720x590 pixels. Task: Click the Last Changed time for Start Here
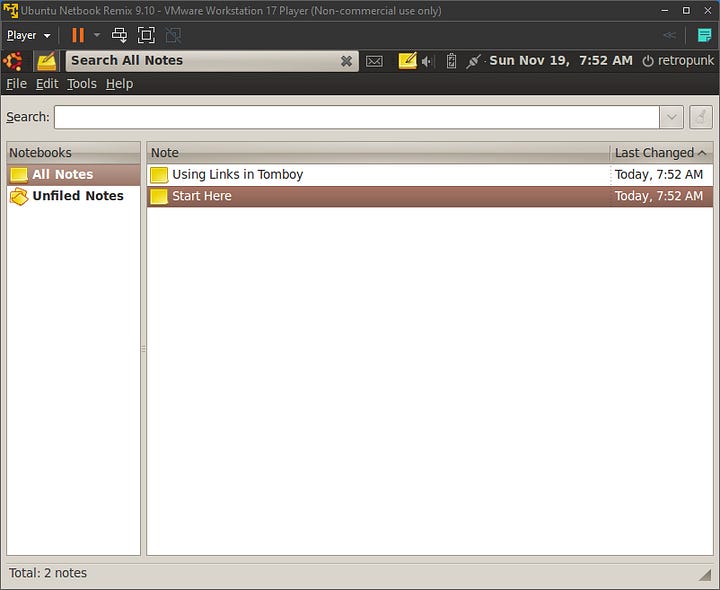(659, 196)
